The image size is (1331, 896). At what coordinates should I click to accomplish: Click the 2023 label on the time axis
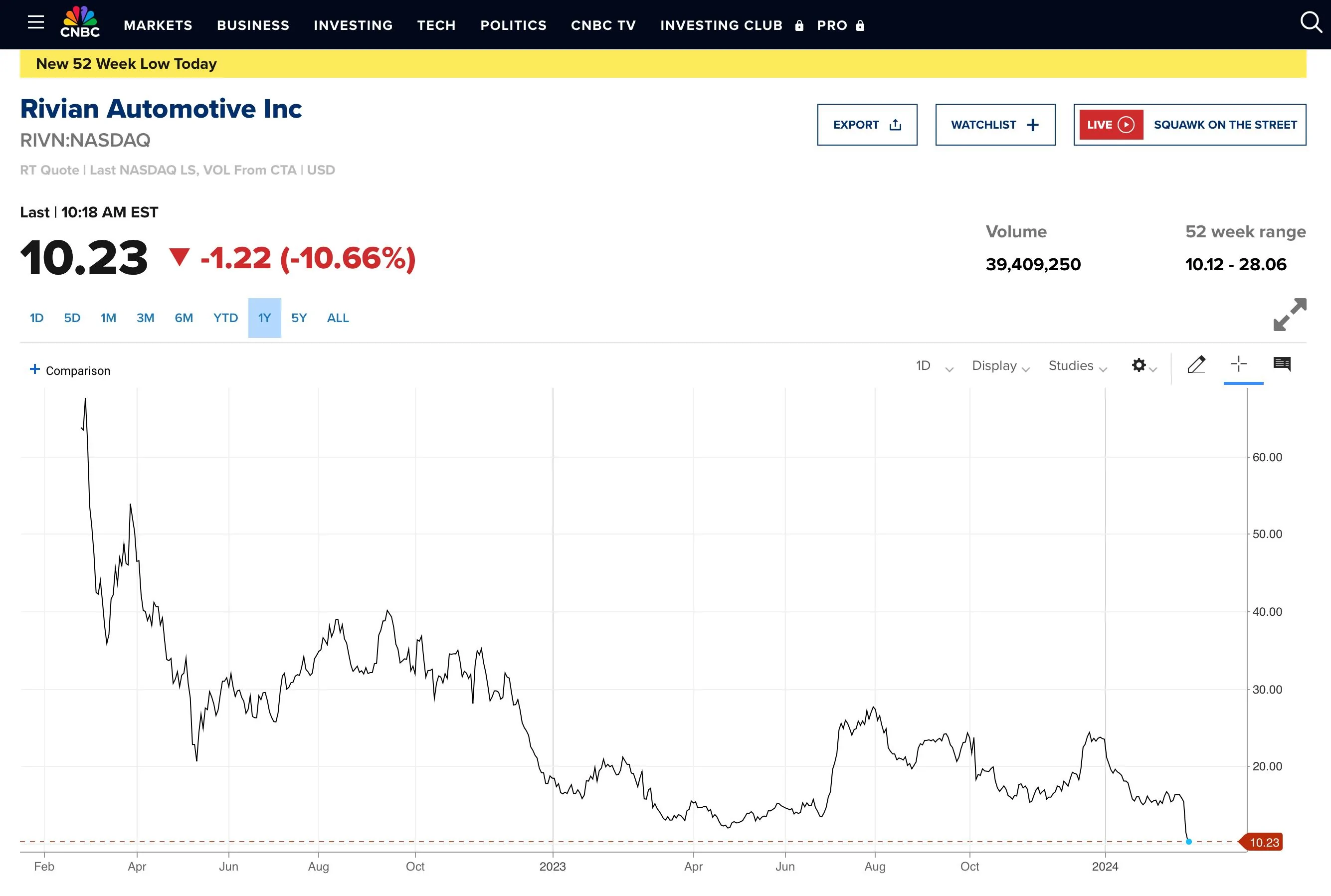coord(553,866)
